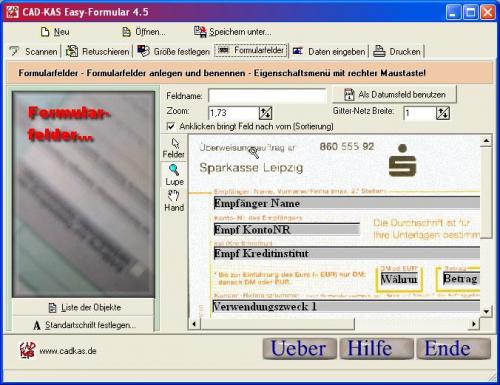Select the Formularfelder step
The width and height of the screenshot is (500, 385).
click(251, 51)
